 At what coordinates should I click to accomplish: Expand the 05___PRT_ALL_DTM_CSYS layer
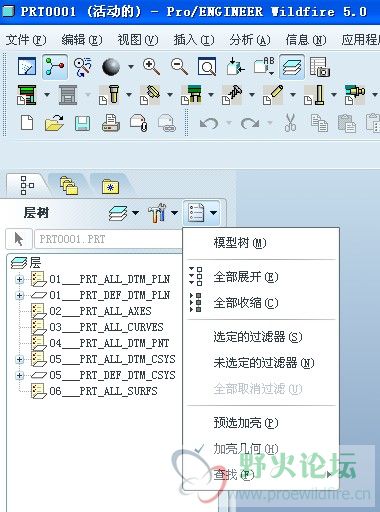coord(19,359)
